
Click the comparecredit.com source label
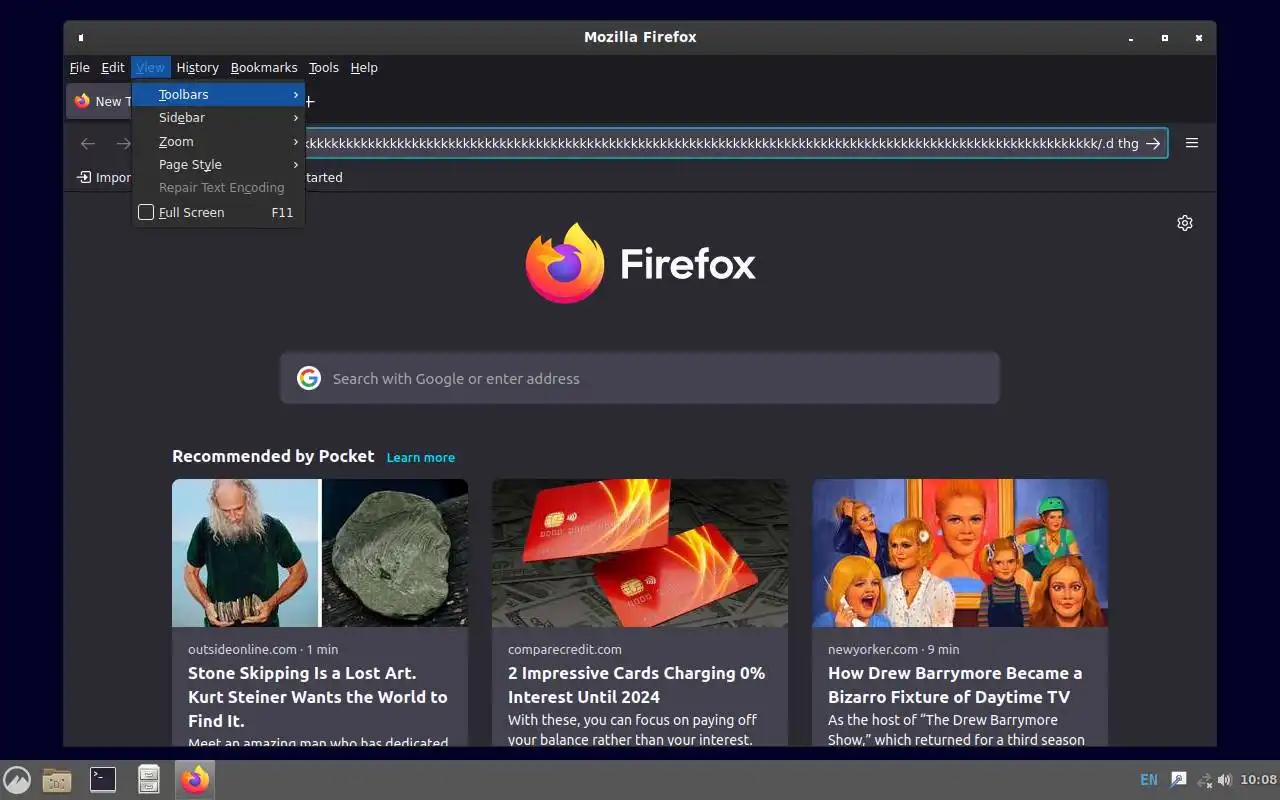pos(565,649)
